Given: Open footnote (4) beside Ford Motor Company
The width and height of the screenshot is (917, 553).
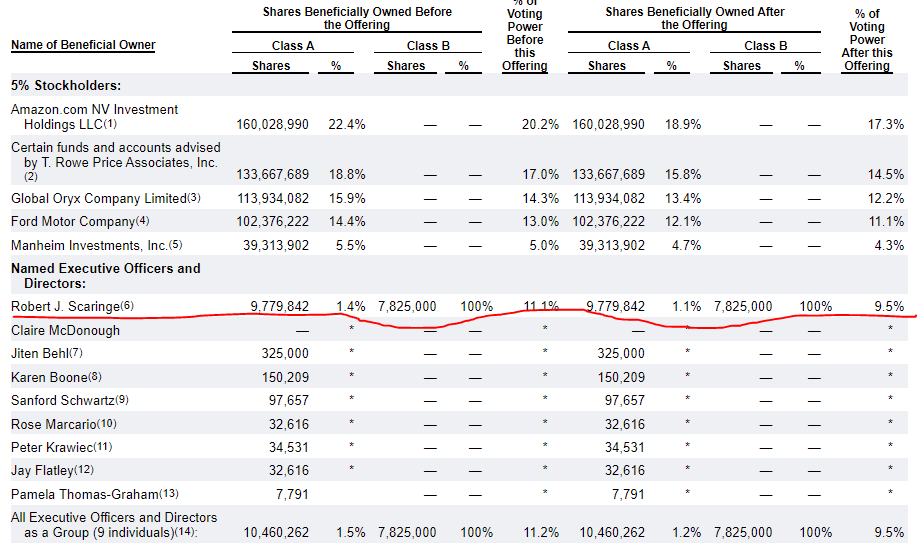Looking at the screenshot, I should (x=143, y=221).
